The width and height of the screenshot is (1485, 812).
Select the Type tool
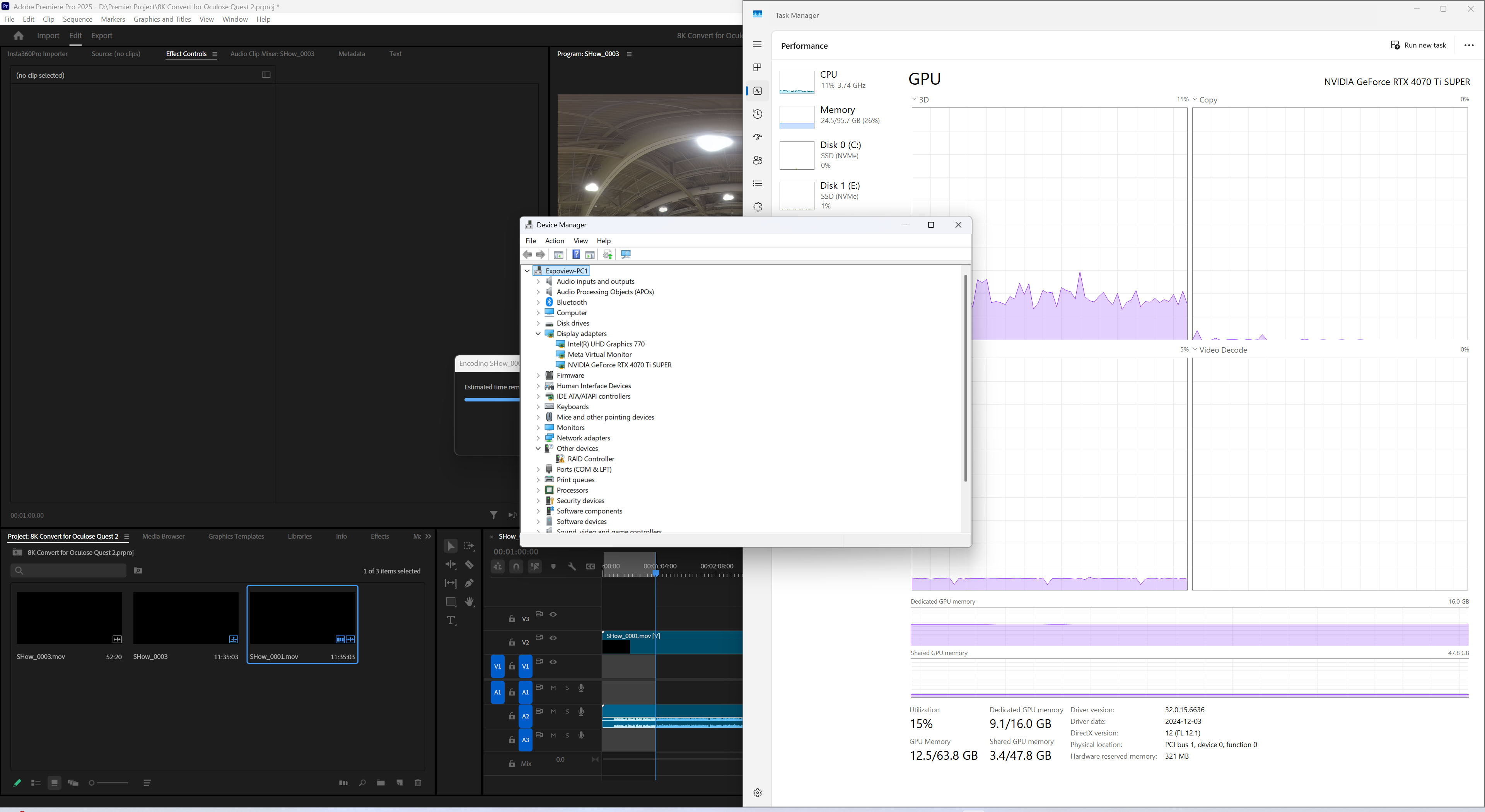pos(451,621)
